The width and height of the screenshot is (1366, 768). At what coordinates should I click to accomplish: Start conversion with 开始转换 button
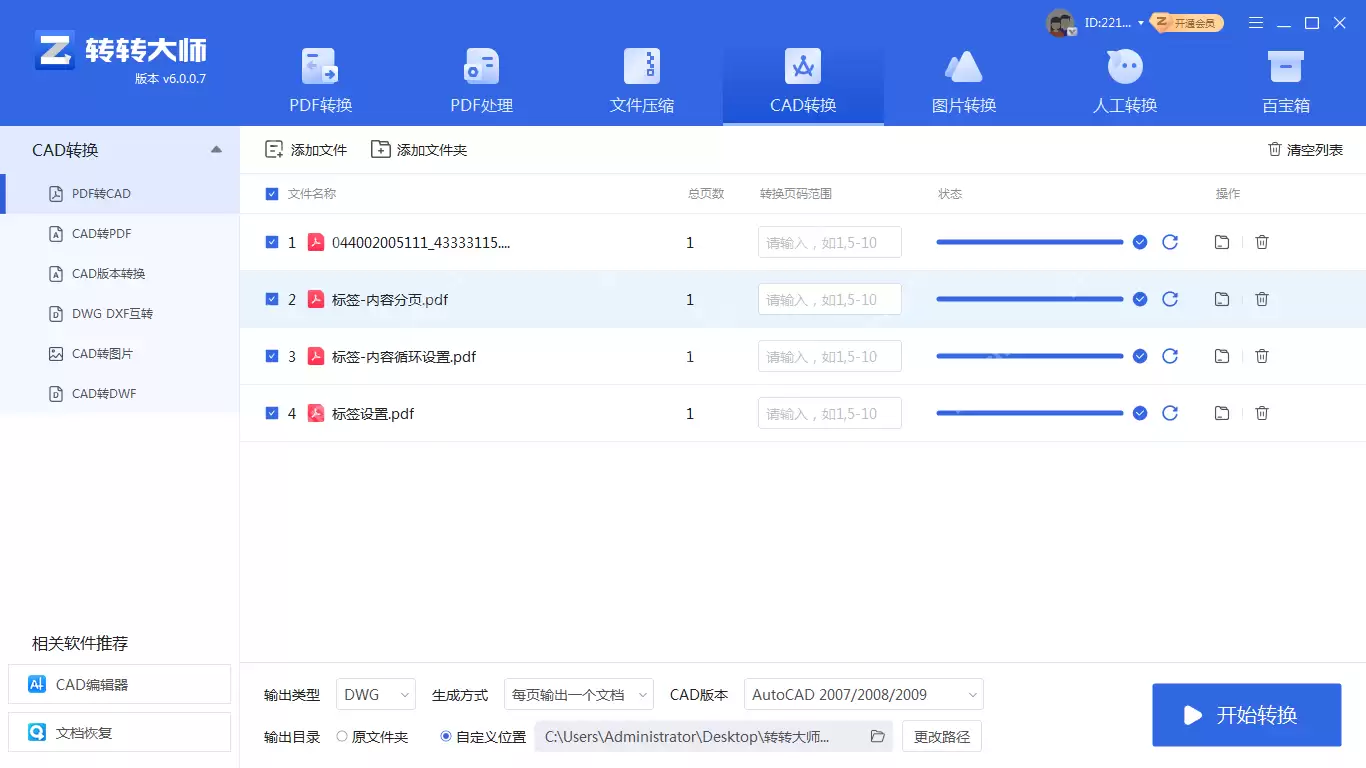tap(1246, 714)
